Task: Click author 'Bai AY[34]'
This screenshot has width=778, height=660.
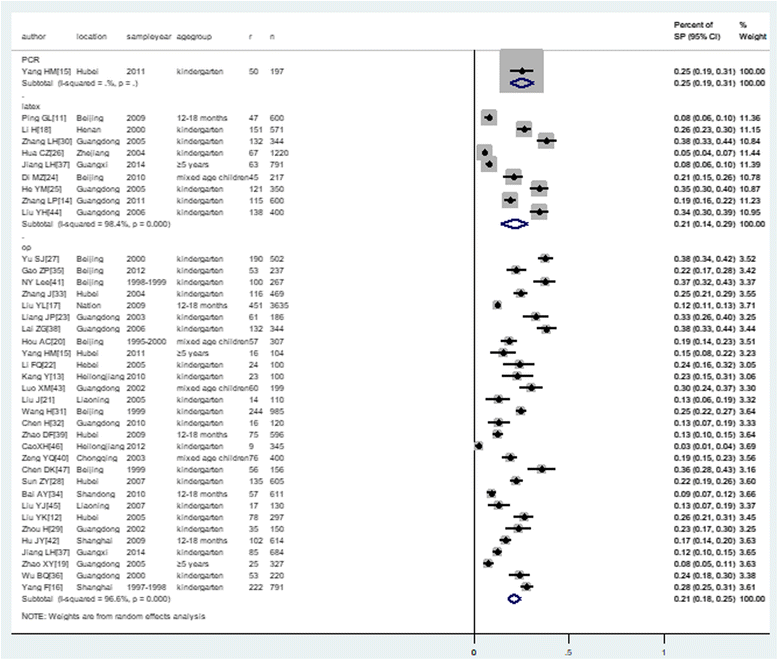Action: coord(42,494)
